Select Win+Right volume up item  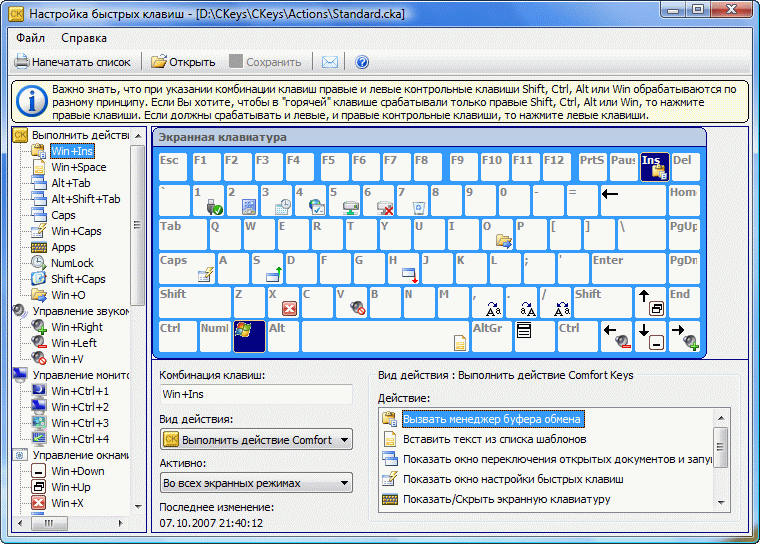[77, 327]
